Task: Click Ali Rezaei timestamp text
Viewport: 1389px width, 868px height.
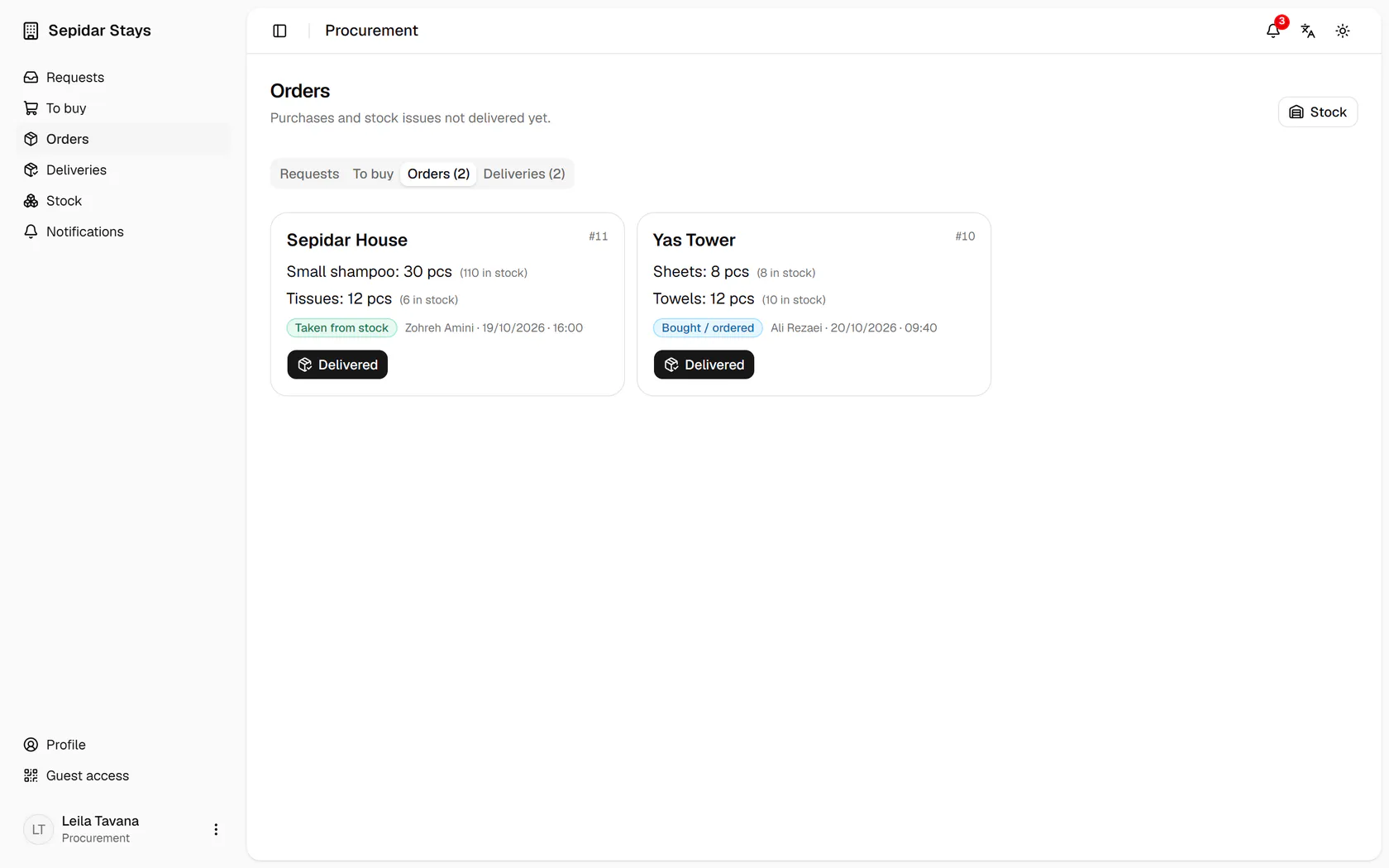Action: 854,328
